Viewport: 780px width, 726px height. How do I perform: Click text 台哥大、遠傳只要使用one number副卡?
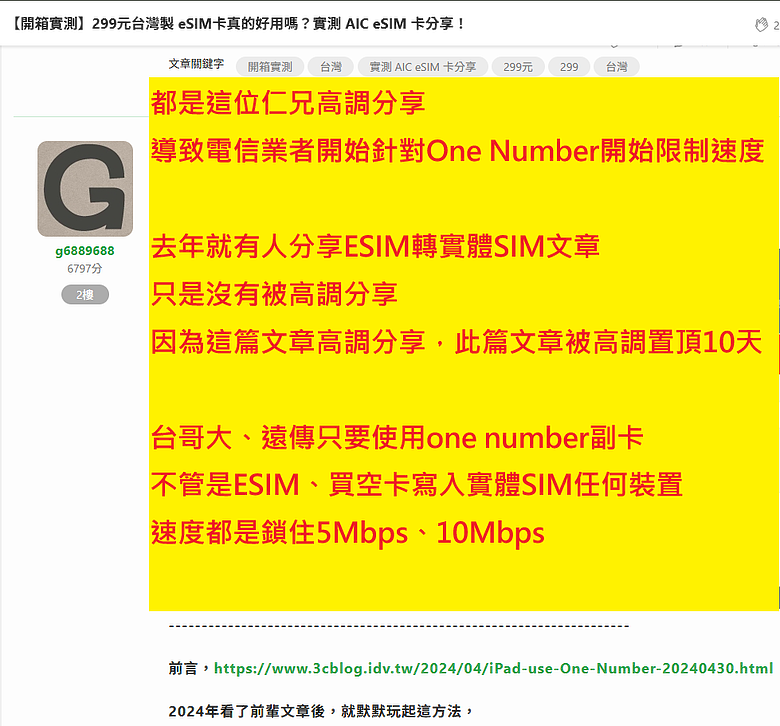[397, 438]
